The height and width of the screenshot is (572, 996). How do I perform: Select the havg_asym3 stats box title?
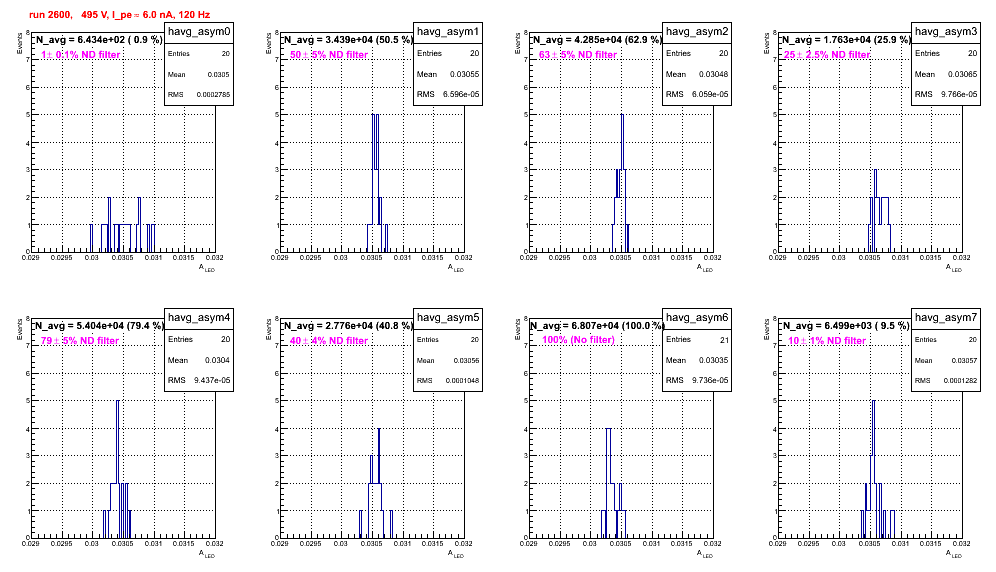[946, 32]
